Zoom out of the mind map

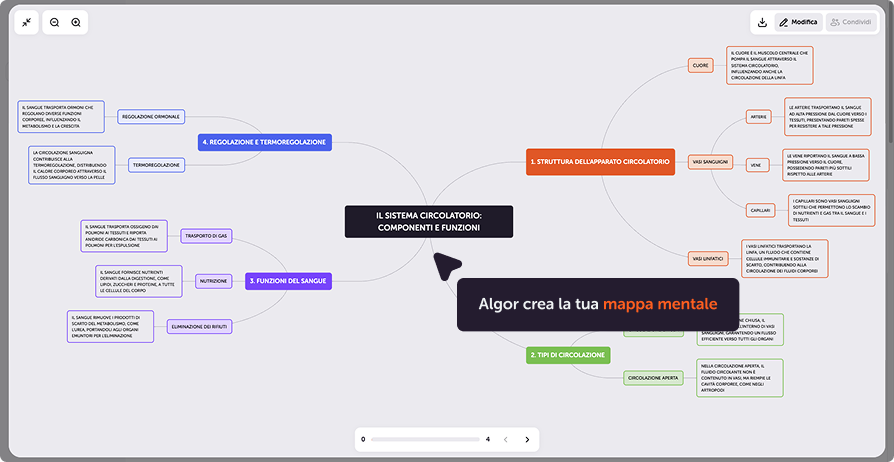tap(55, 22)
